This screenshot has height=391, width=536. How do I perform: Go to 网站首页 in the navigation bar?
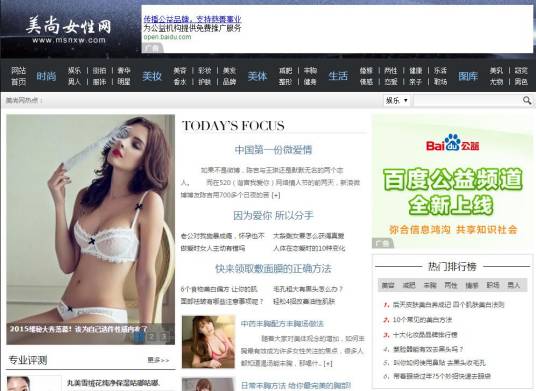(18, 76)
